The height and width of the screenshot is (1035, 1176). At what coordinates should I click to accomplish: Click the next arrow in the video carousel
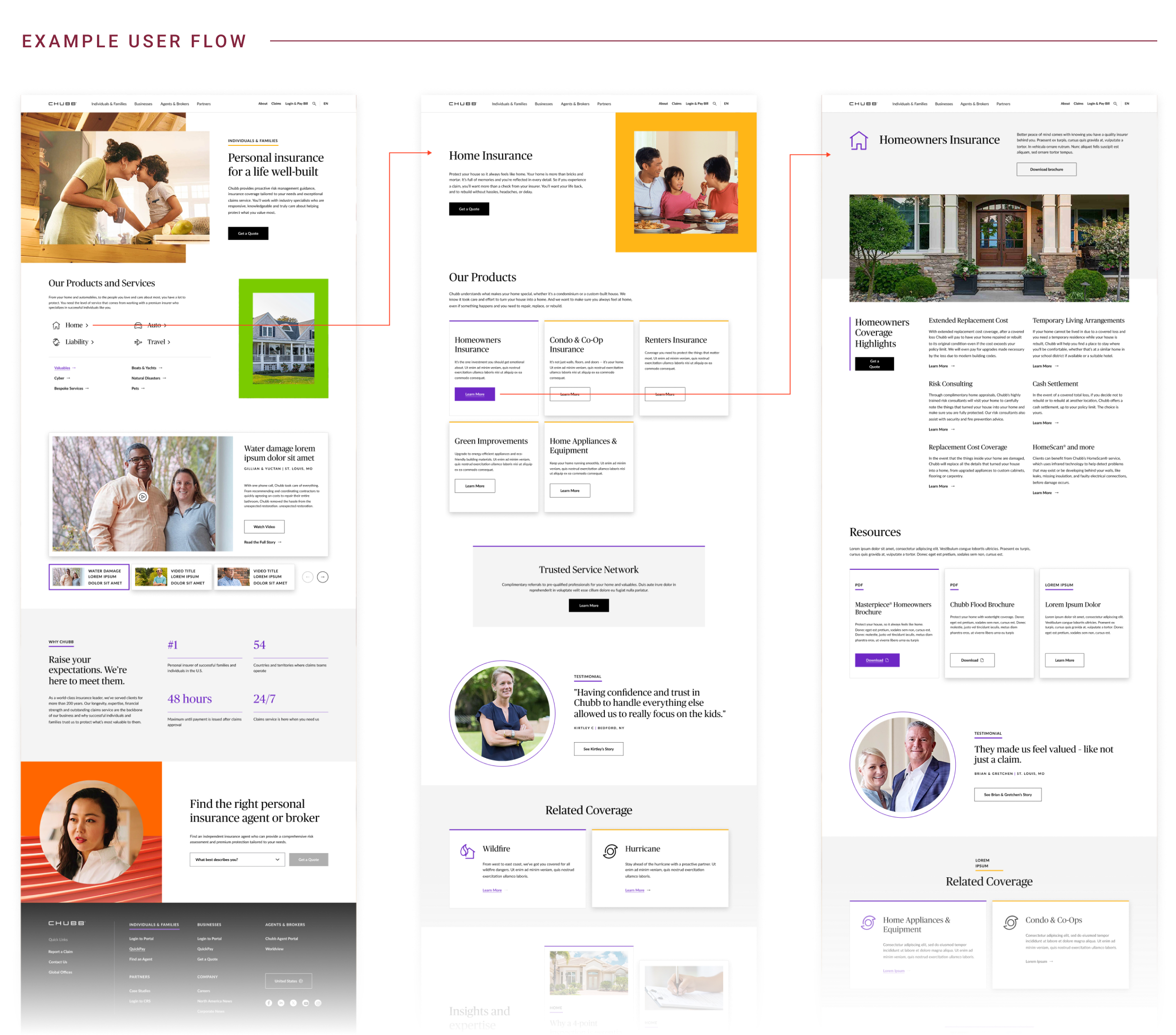click(323, 577)
